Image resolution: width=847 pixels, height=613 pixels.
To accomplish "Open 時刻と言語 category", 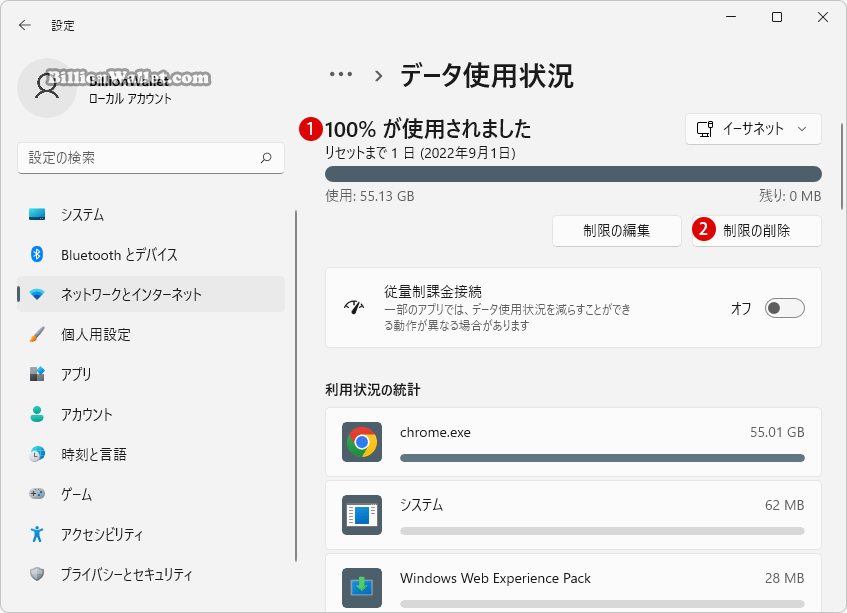I will [151, 454].
